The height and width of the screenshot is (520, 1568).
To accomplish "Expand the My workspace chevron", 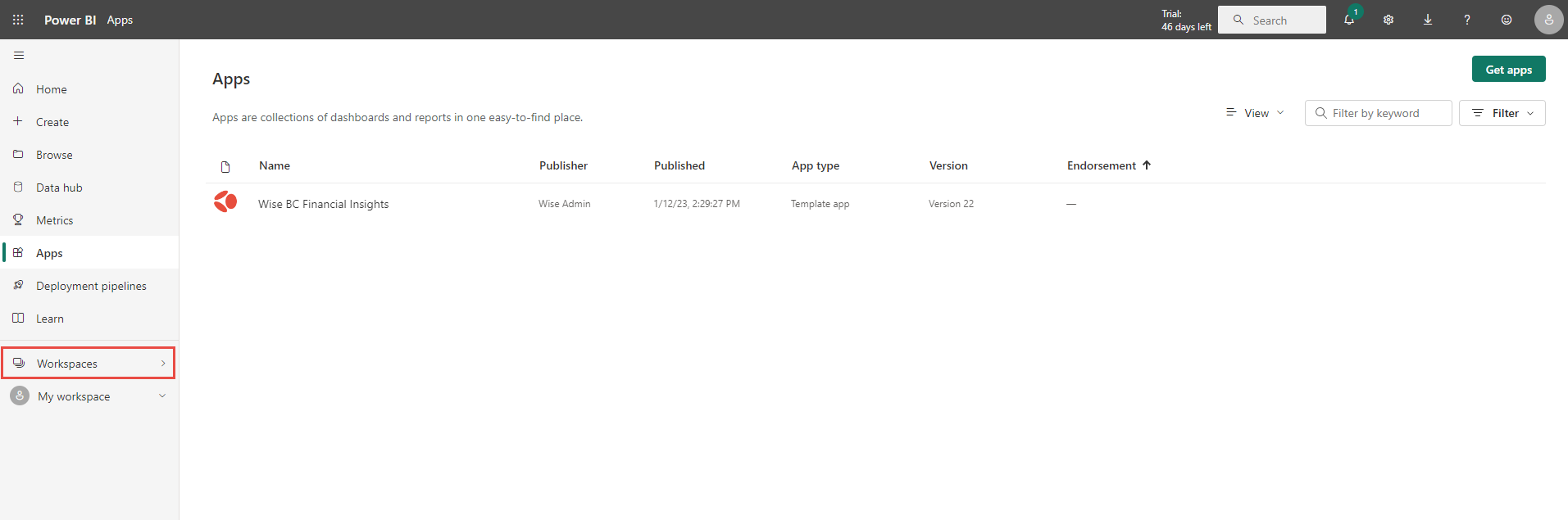I will (x=162, y=396).
